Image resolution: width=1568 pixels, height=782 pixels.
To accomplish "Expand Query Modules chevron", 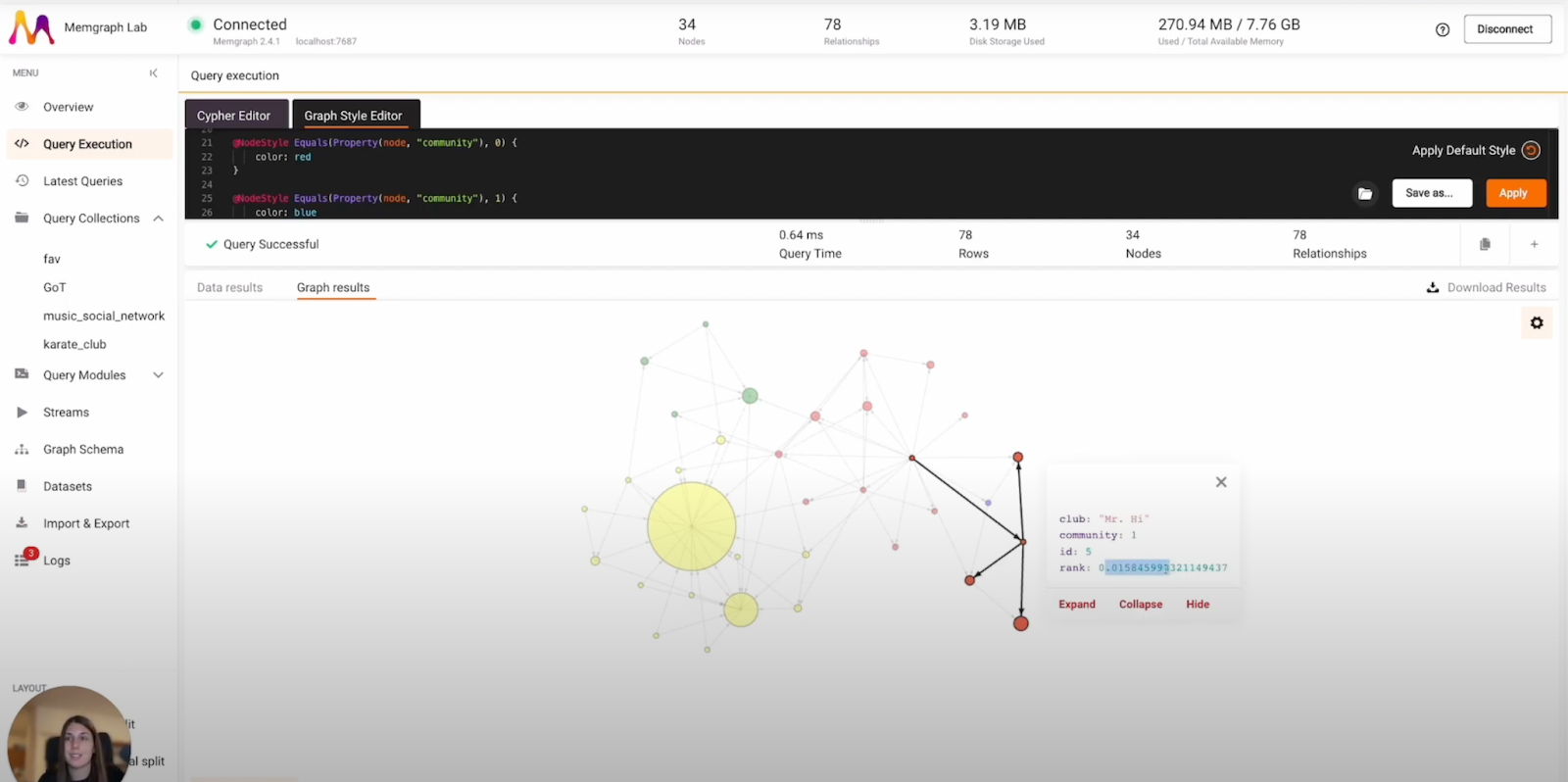I will pyautogui.click(x=158, y=375).
